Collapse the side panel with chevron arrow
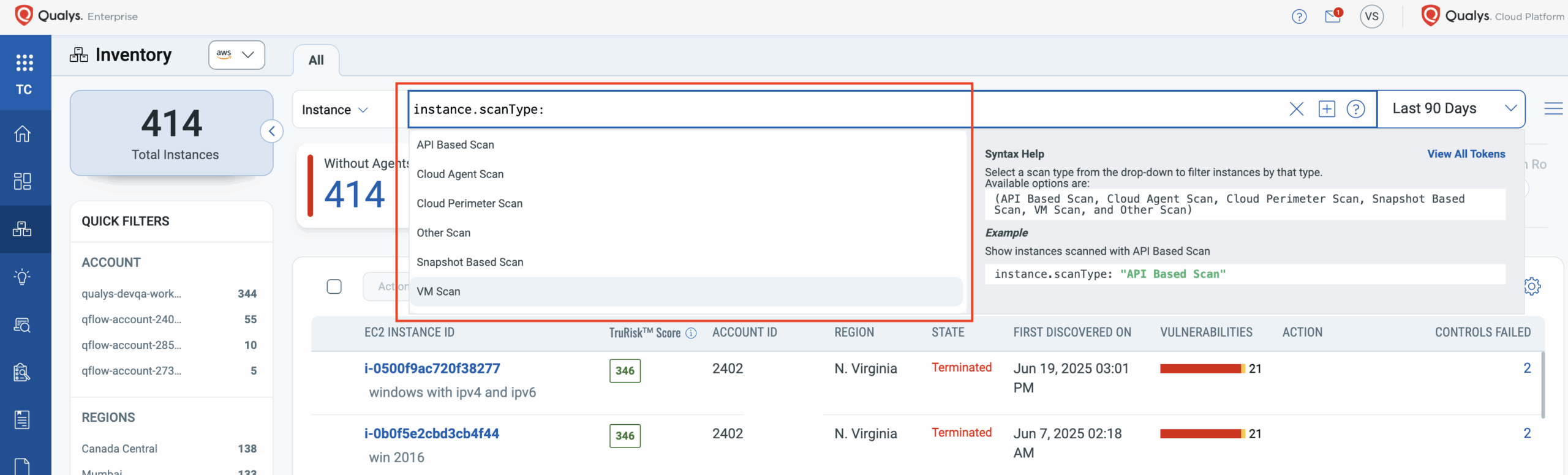1568x475 pixels. tap(271, 131)
